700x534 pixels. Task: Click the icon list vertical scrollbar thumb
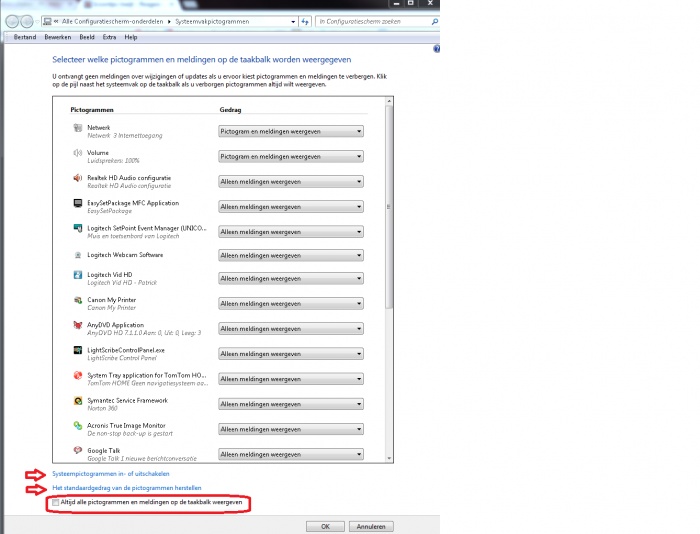389,207
